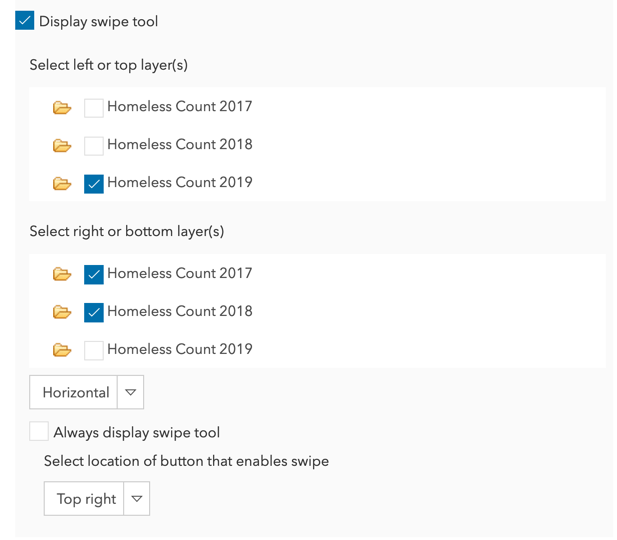Image resolution: width=617 pixels, height=540 pixels.
Task: Check Homeless Count 2018 in left/top layers
Action: pyautogui.click(x=94, y=146)
